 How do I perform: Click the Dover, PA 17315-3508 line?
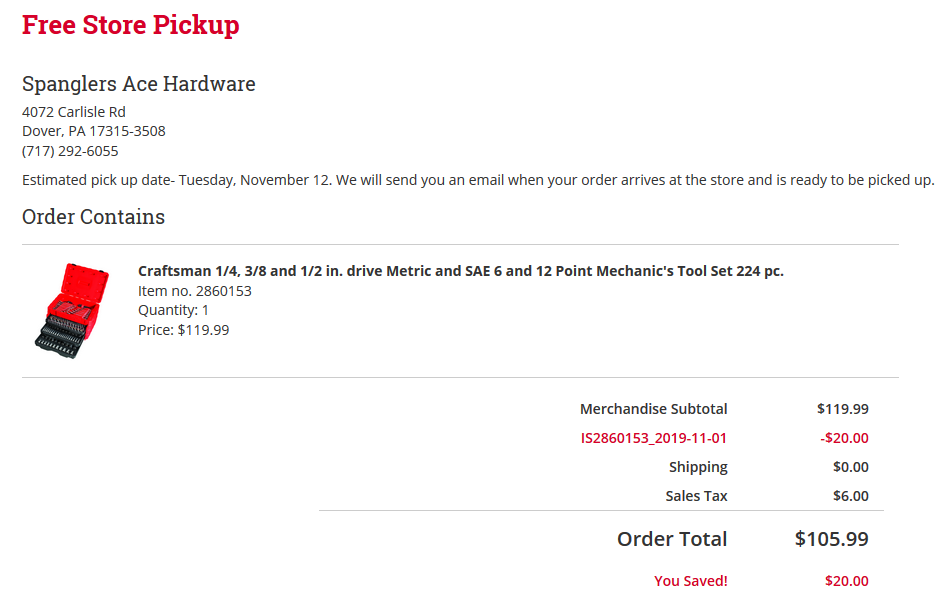(94, 131)
